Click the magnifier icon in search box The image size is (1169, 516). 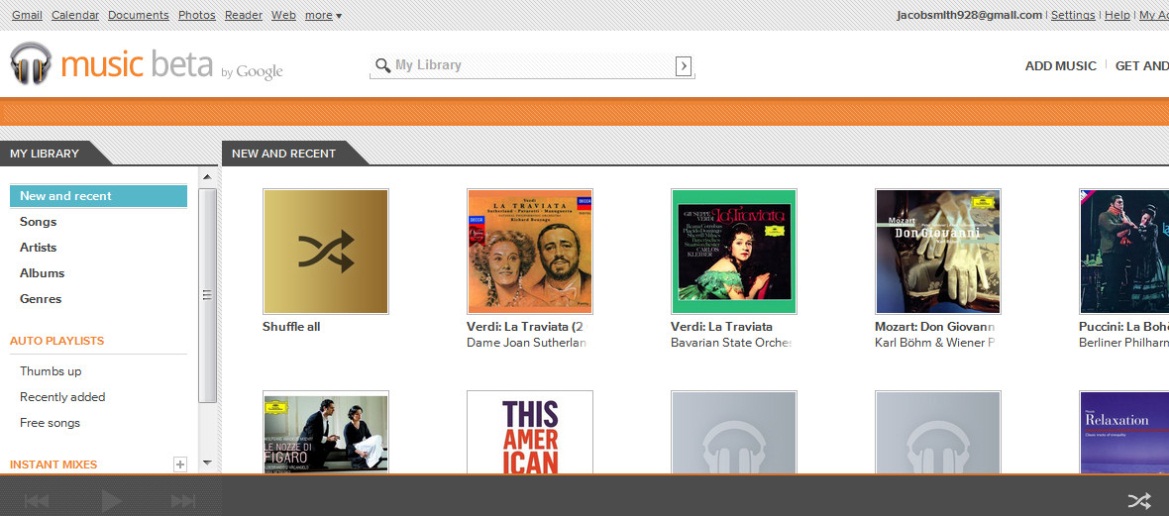(x=383, y=66)
